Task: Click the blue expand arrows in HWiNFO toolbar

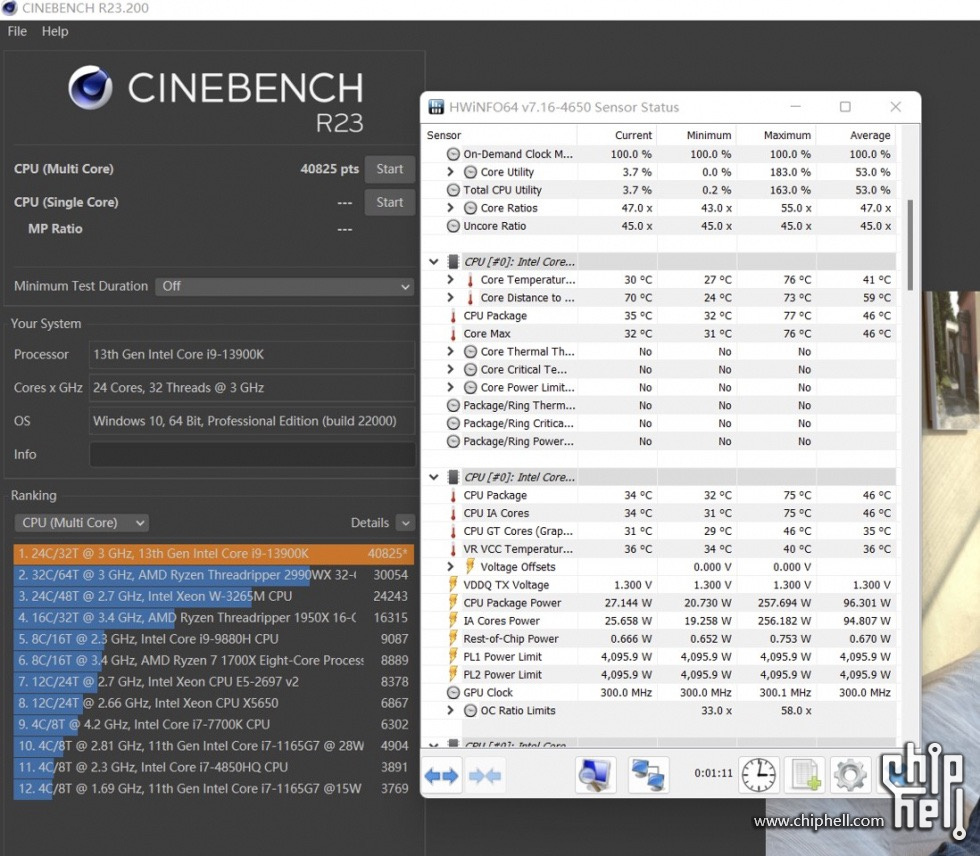Action: pos(441,776)
